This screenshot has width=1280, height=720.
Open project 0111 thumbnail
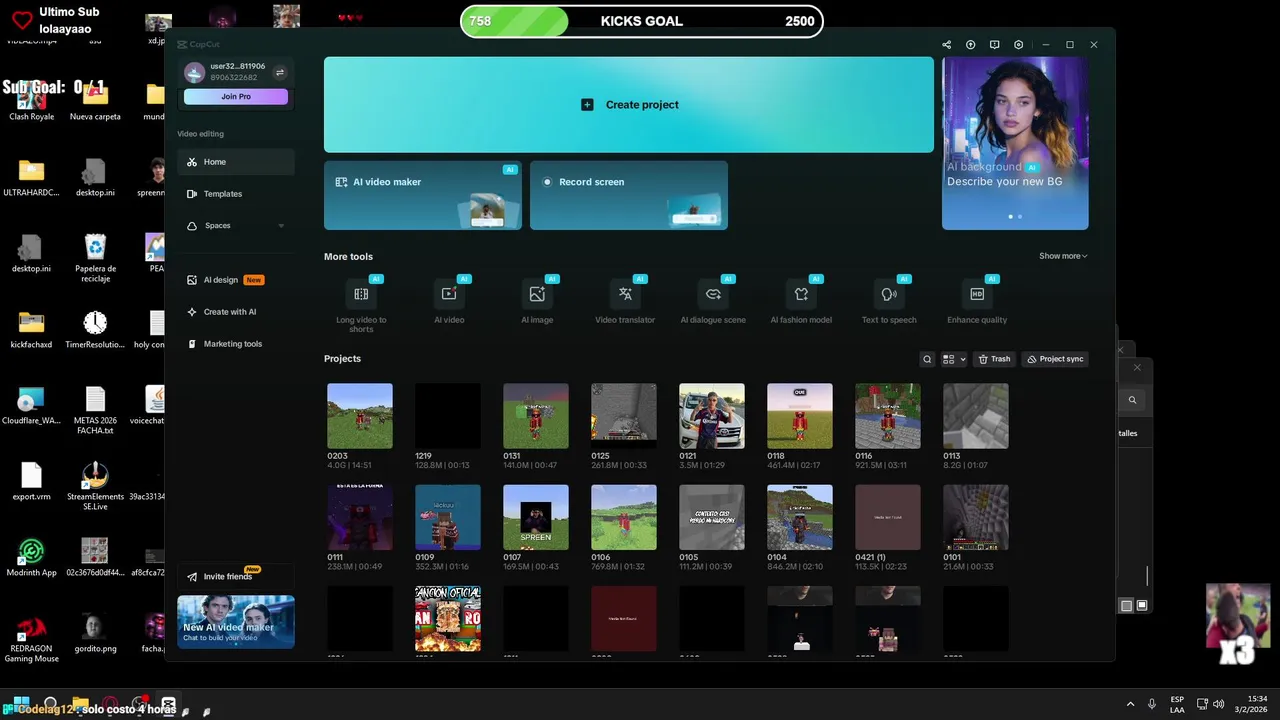(x=360, y=517)
